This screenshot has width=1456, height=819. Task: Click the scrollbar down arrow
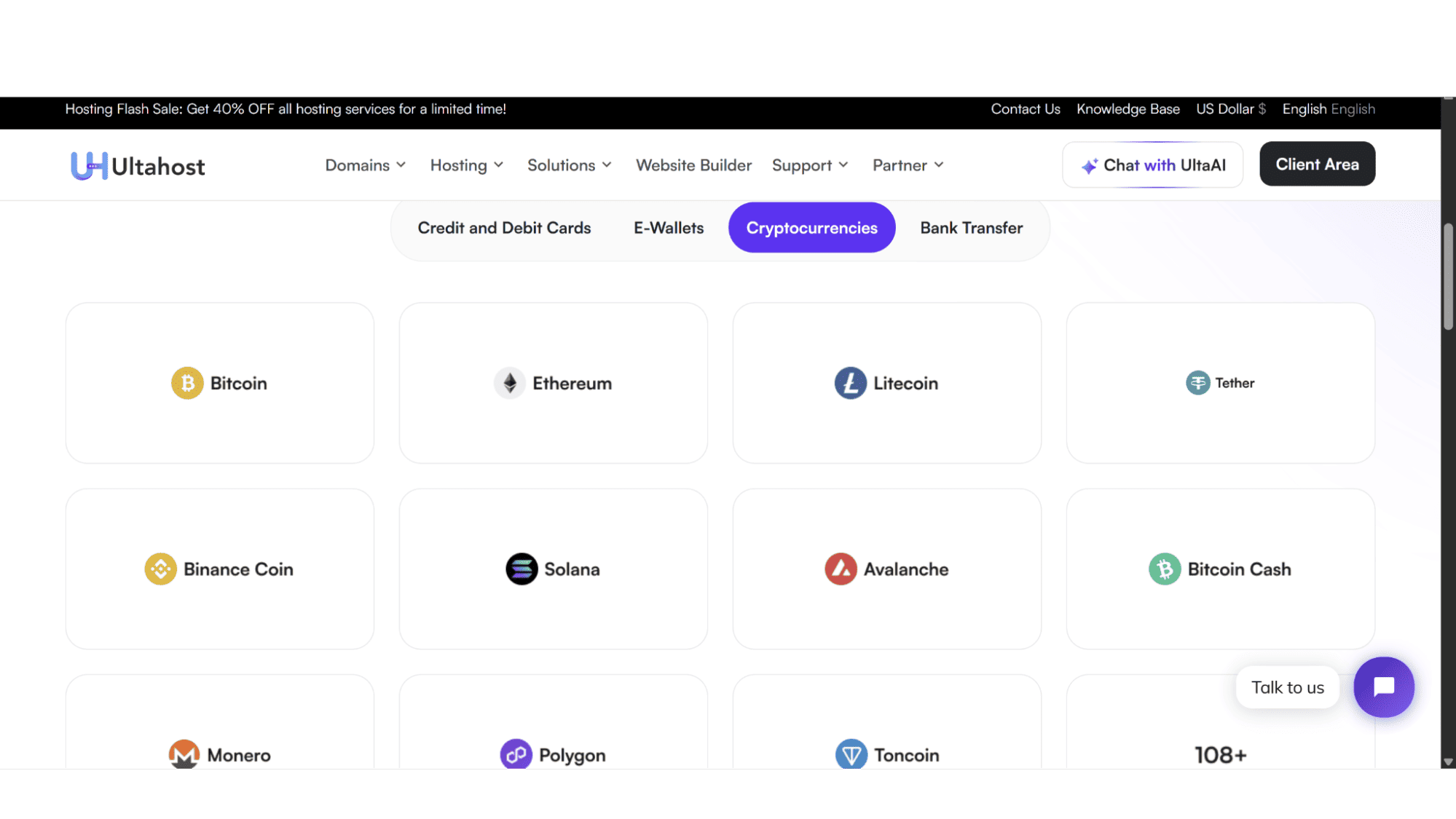coord(1448,762)
